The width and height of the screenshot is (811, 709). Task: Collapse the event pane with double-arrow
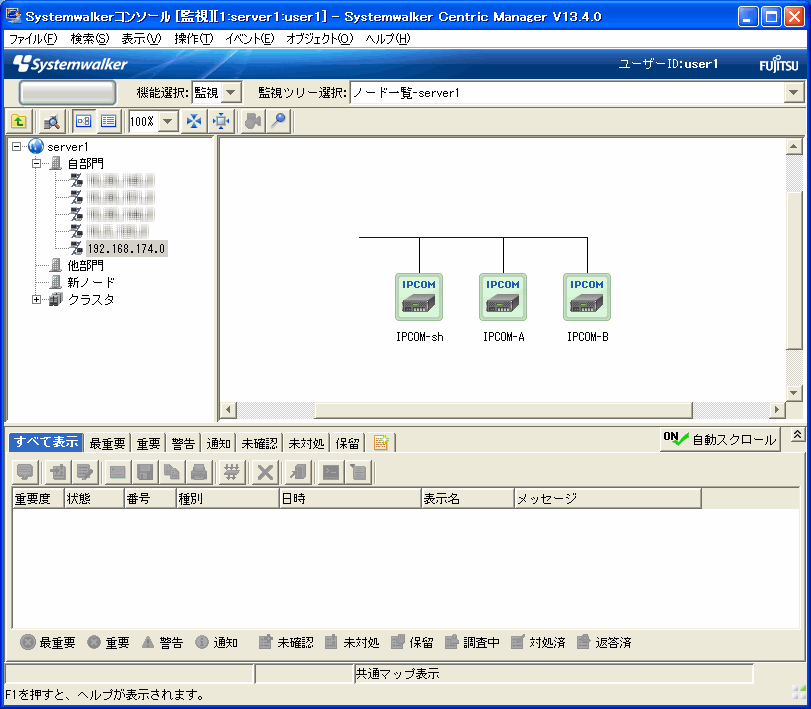797,435
